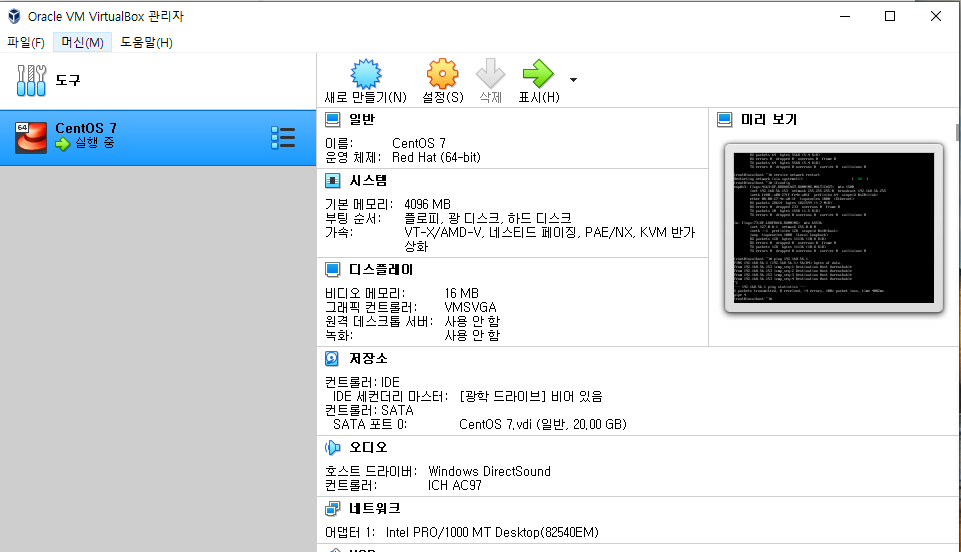Maximize the VirtualBox manager window
The height and width of the screenshot is (552, 961).
(x=890, y=17)
